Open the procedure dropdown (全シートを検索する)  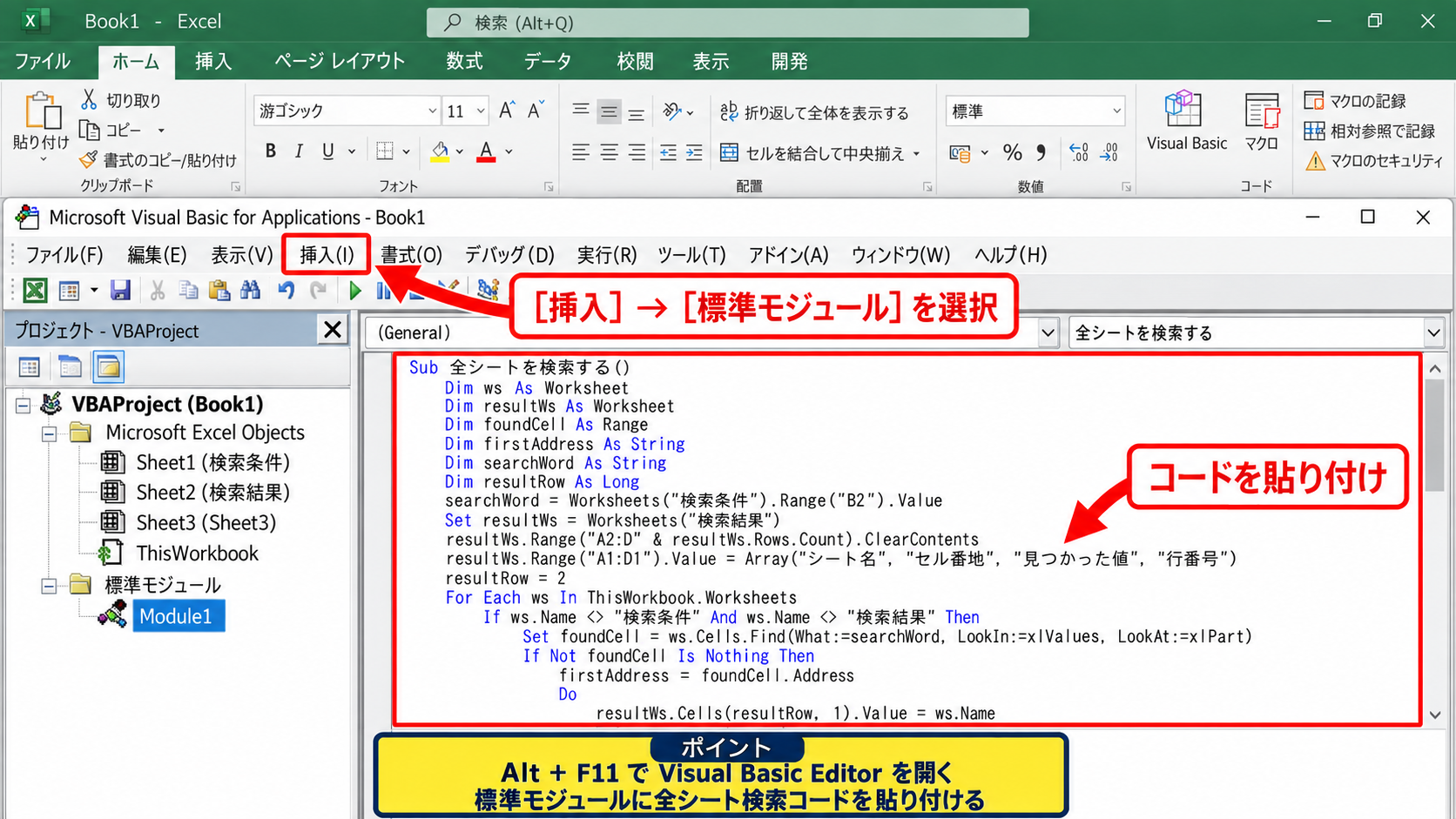tap(1433, 332)
